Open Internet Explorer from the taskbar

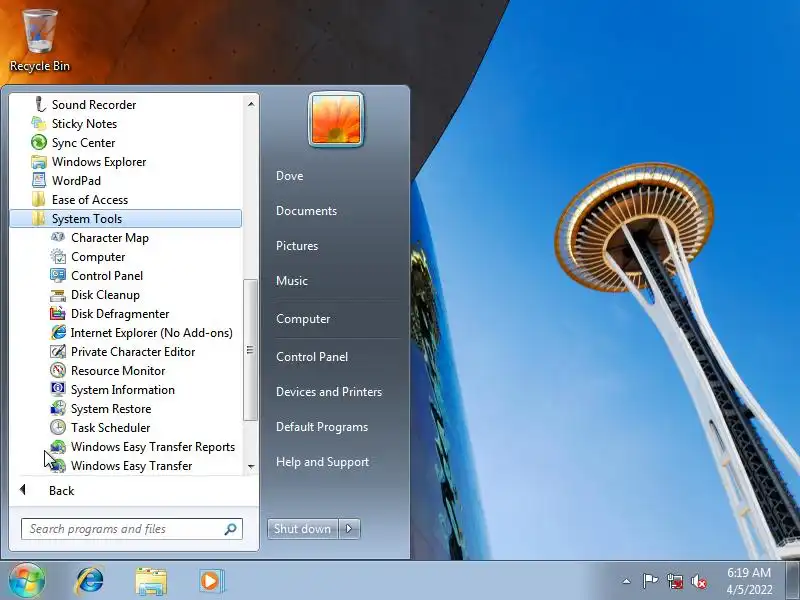tap(89, 581)
